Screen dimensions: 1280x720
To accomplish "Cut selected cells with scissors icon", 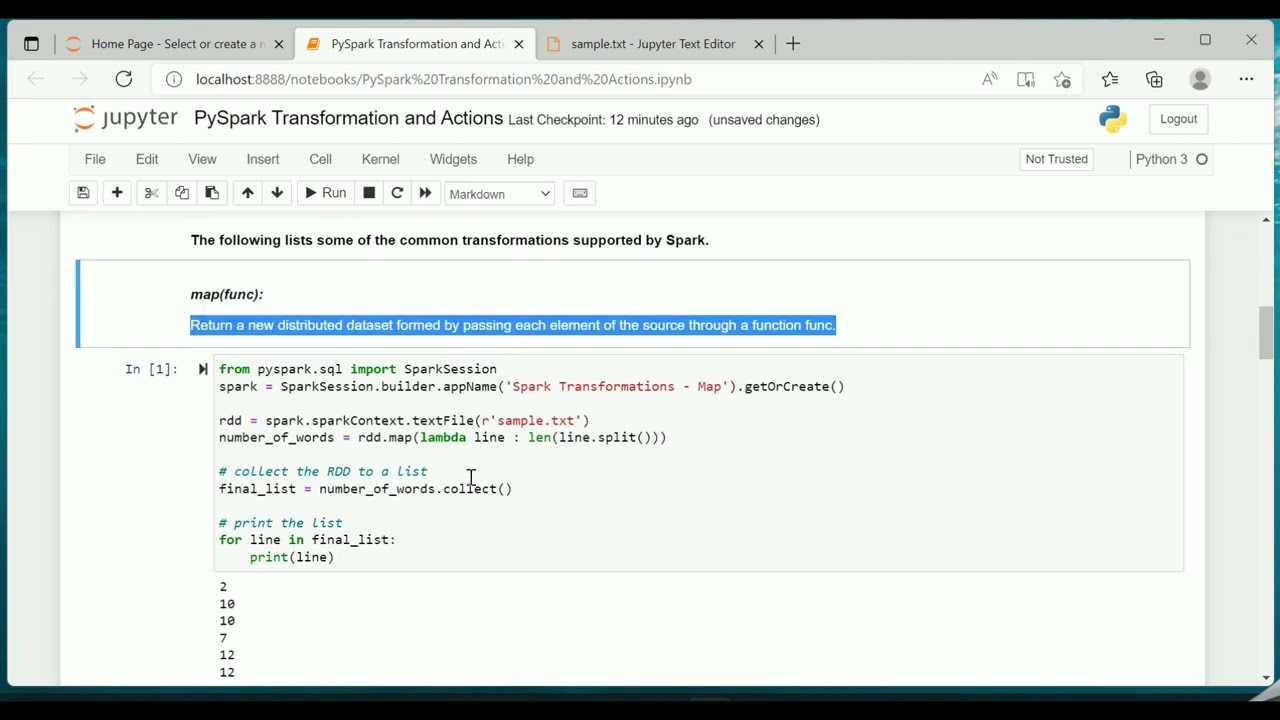I will click(x=151, y=193).
